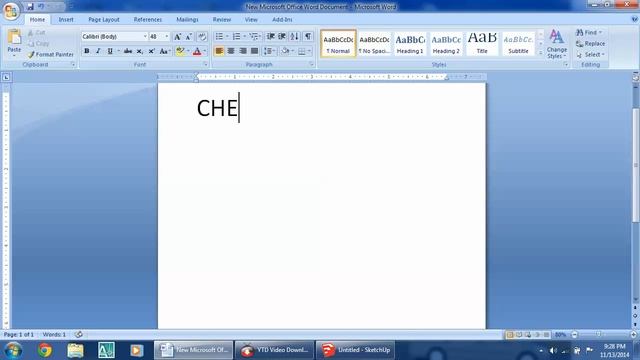Screen dimensions: 640x360
Task: Apply No Spacing style
Action: coord(374,43)
